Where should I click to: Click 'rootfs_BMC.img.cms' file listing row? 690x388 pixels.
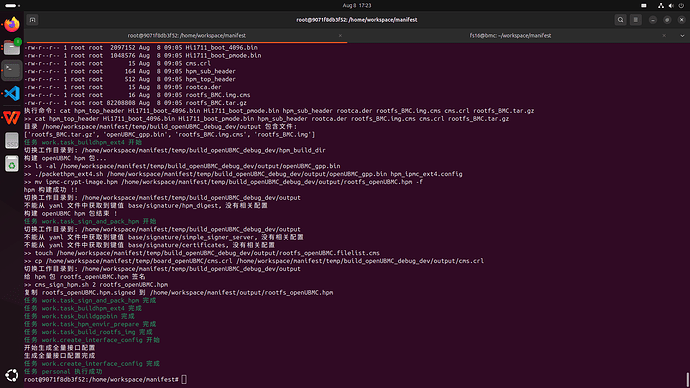(x=137, y=95)
